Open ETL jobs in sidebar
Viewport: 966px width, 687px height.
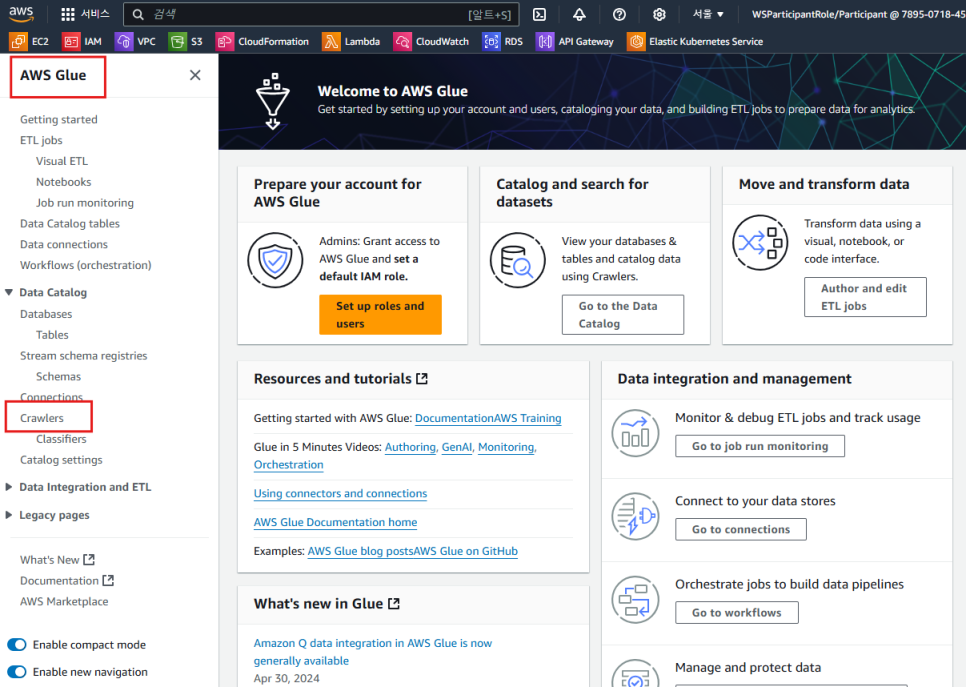click(x=41, y=140)
